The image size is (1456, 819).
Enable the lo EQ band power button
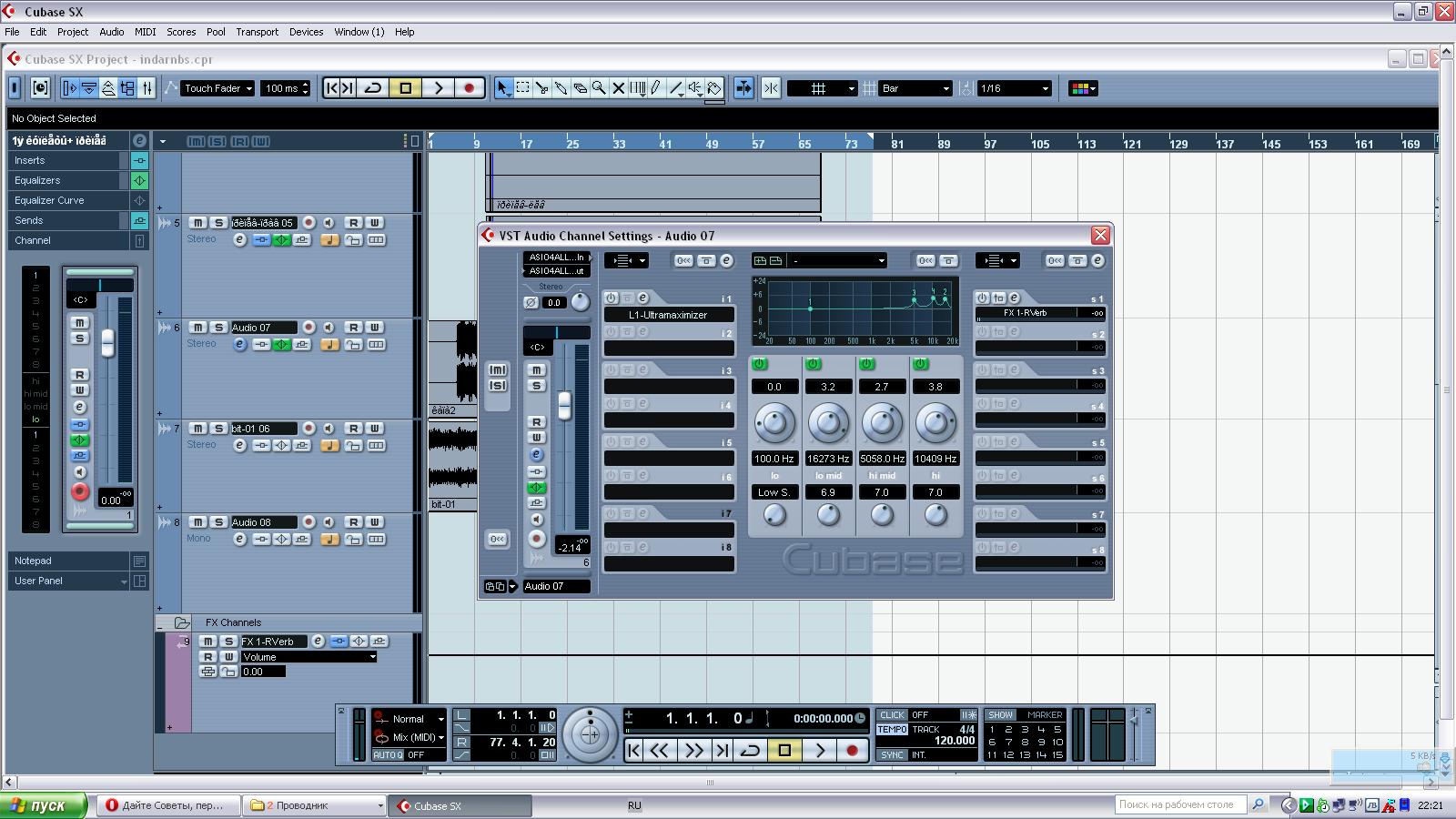click(x=759, y=364)
